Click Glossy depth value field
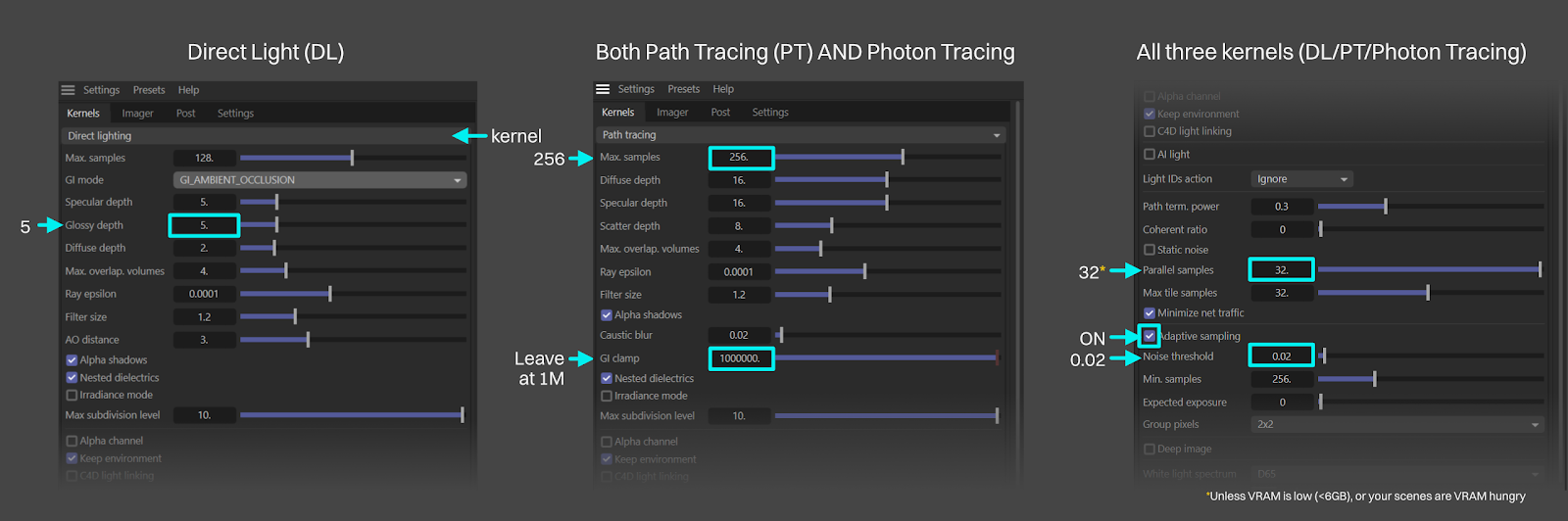Image resolution: width=1568 pixels, height=521 pixels. [204, 225]
